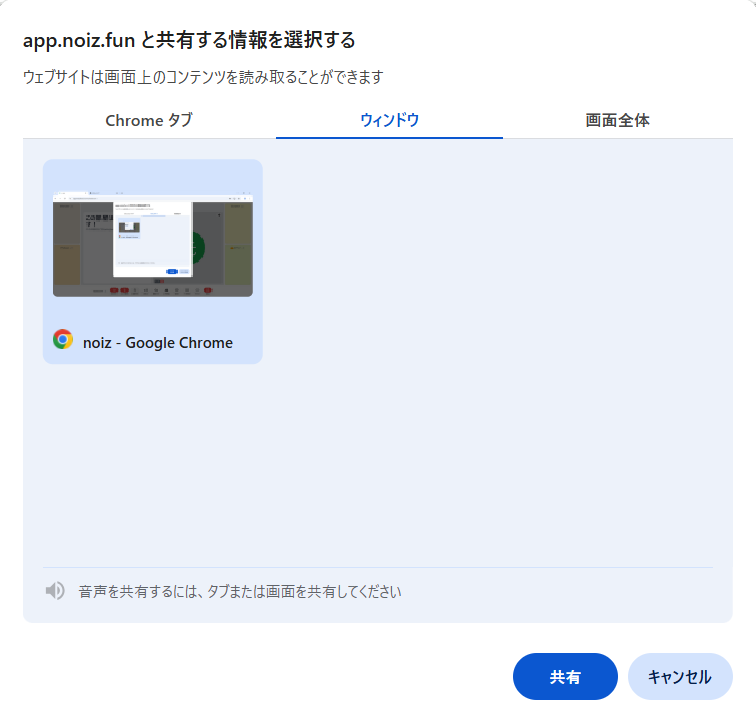Click the キャンセル button
The image size is (756, 717).
679,677
